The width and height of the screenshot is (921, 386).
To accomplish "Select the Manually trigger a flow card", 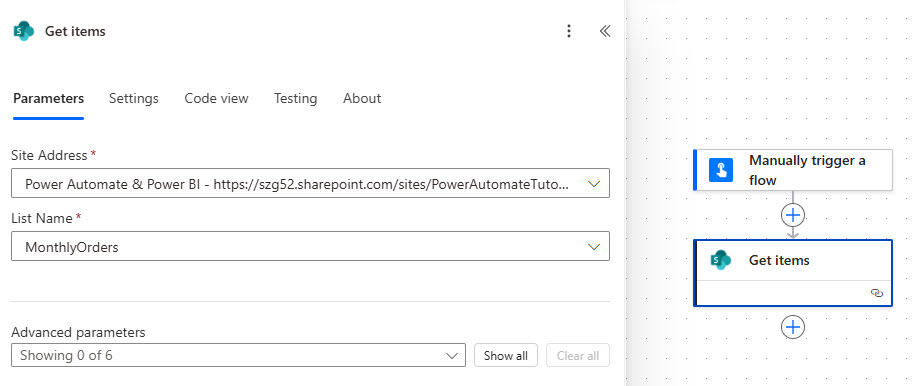I will click(x=793, y=170).
